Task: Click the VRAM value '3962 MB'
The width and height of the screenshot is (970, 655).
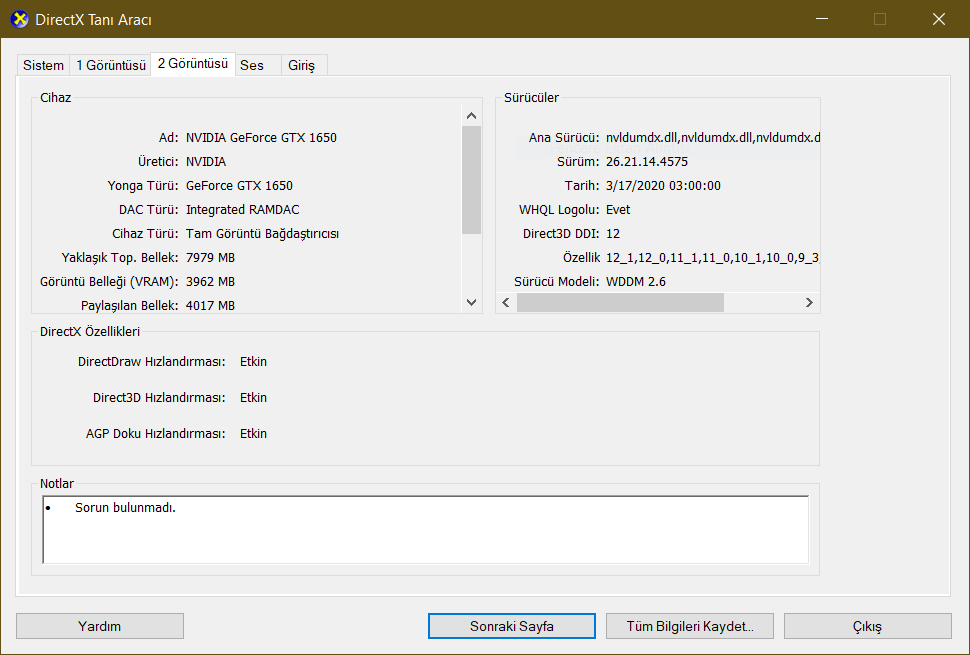Action: (x=210, y=281)
